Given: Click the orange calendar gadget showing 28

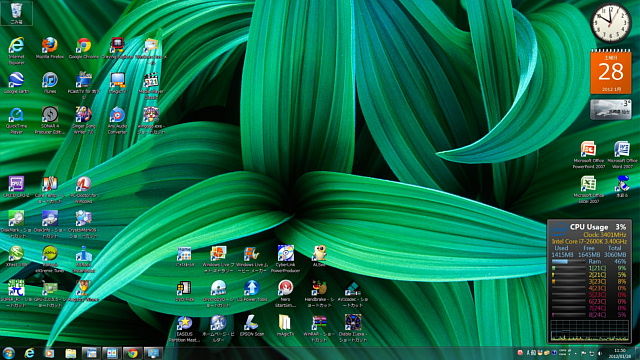Looking at the screenshot, I should coord(611,71).
